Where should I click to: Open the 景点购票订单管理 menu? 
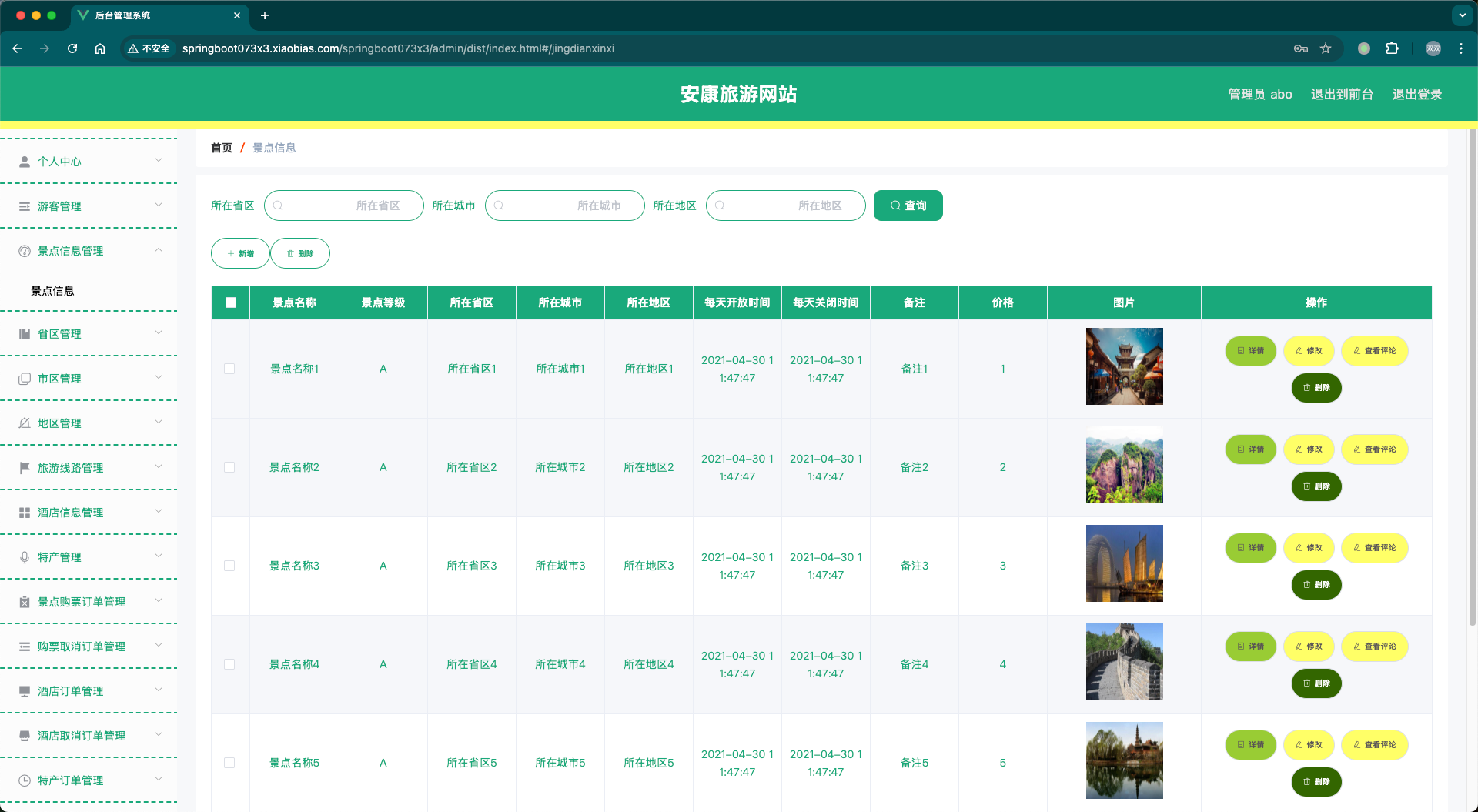pos(89,602)
